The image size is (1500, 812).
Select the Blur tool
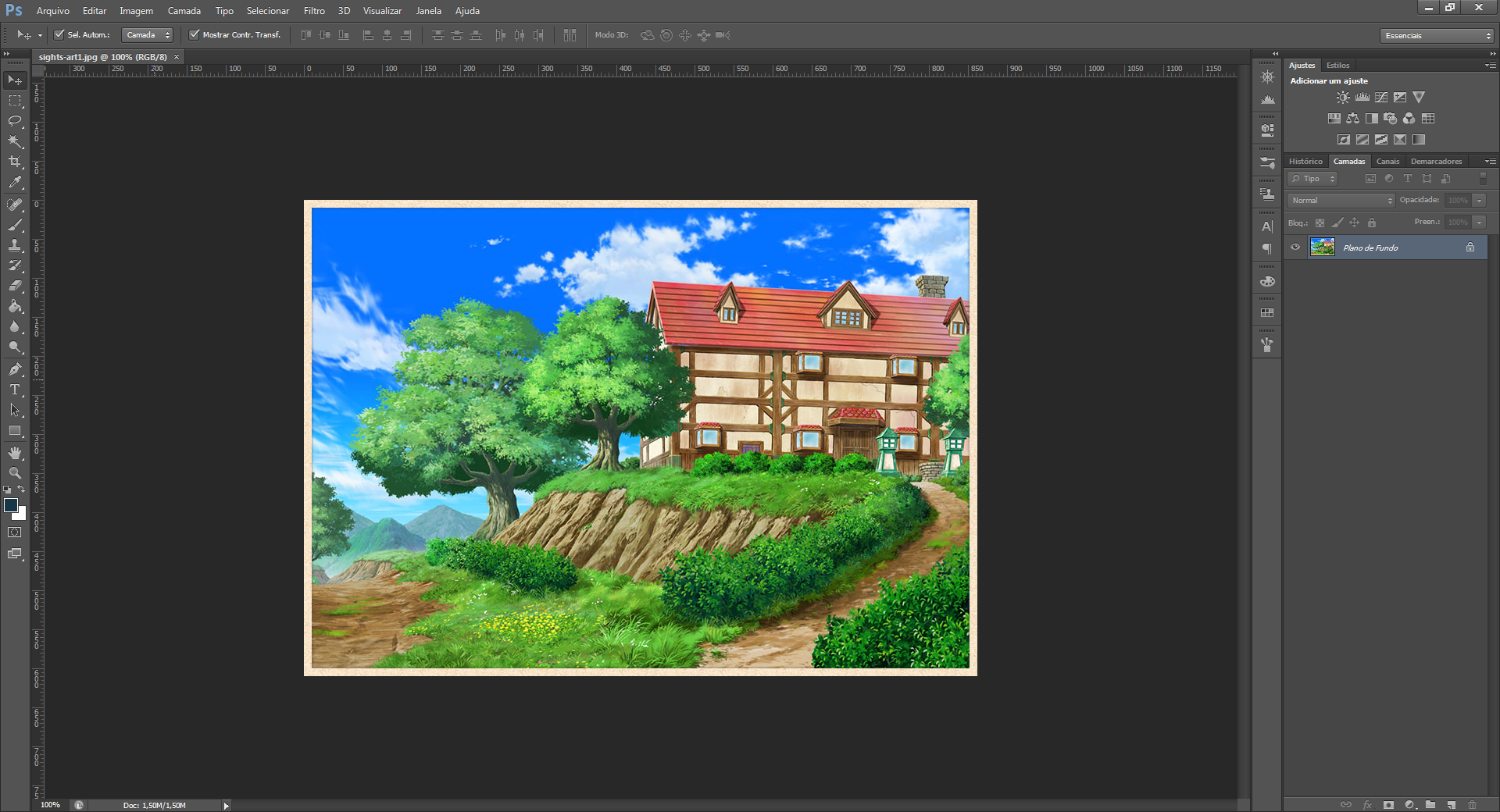(x=15, y=326)
